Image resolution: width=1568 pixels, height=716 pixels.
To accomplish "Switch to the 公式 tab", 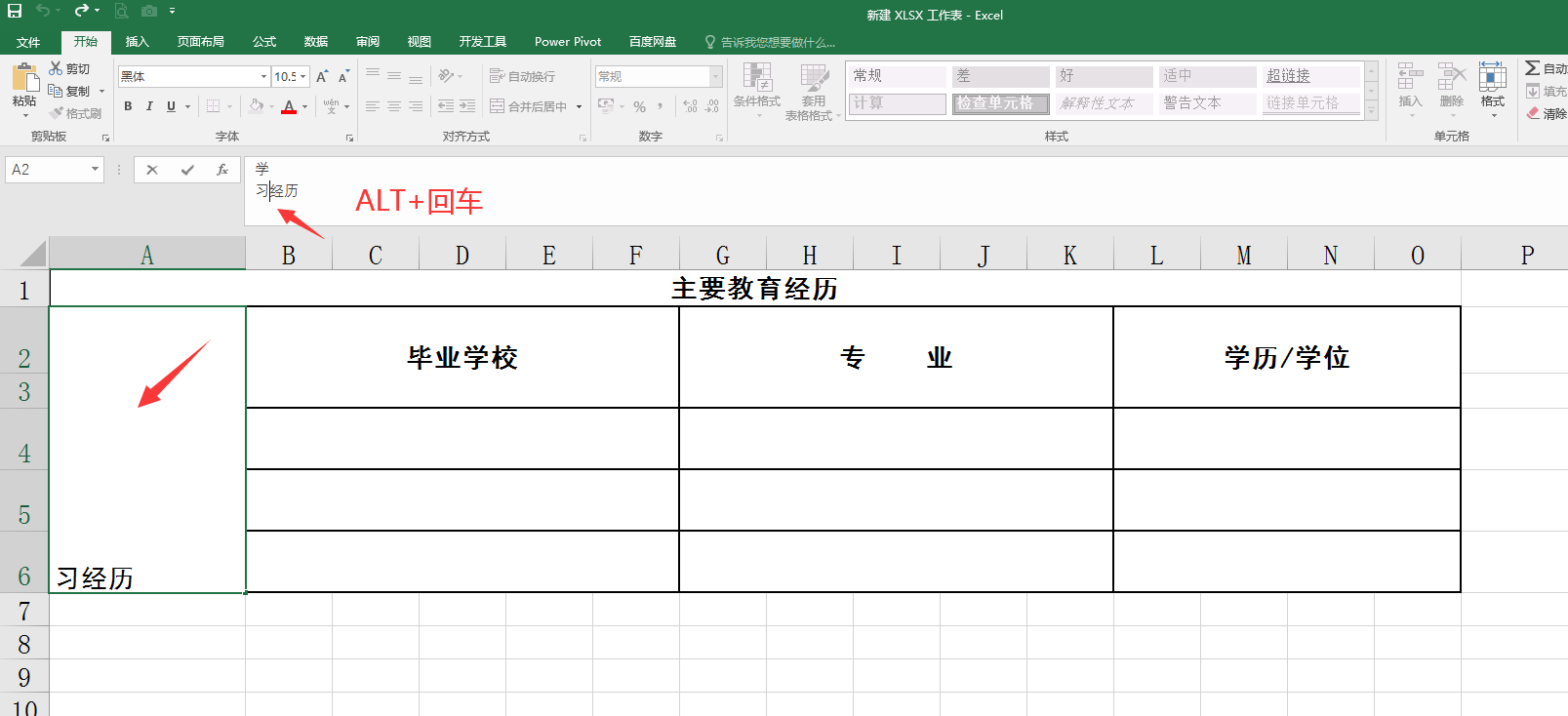I will pyautogui.click(x=264, y=42).
